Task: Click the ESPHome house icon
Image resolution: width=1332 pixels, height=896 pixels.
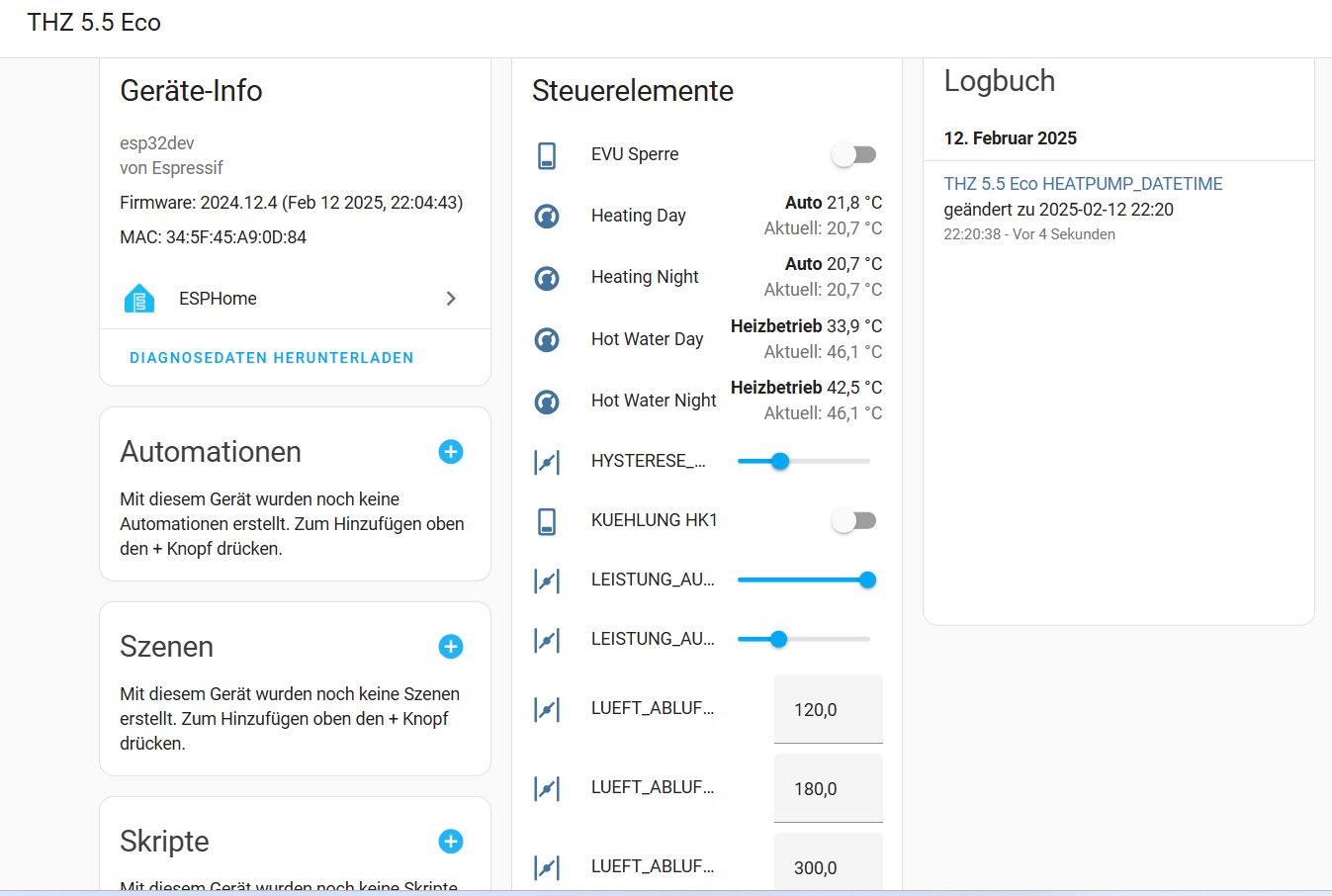Action: 139,299
